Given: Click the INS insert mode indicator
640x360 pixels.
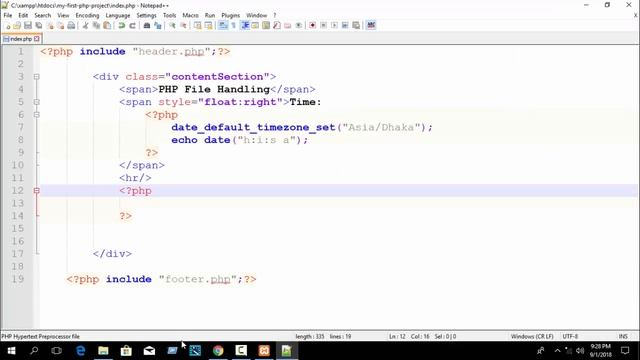Looking at the screenshot, I should coord(623,336).
